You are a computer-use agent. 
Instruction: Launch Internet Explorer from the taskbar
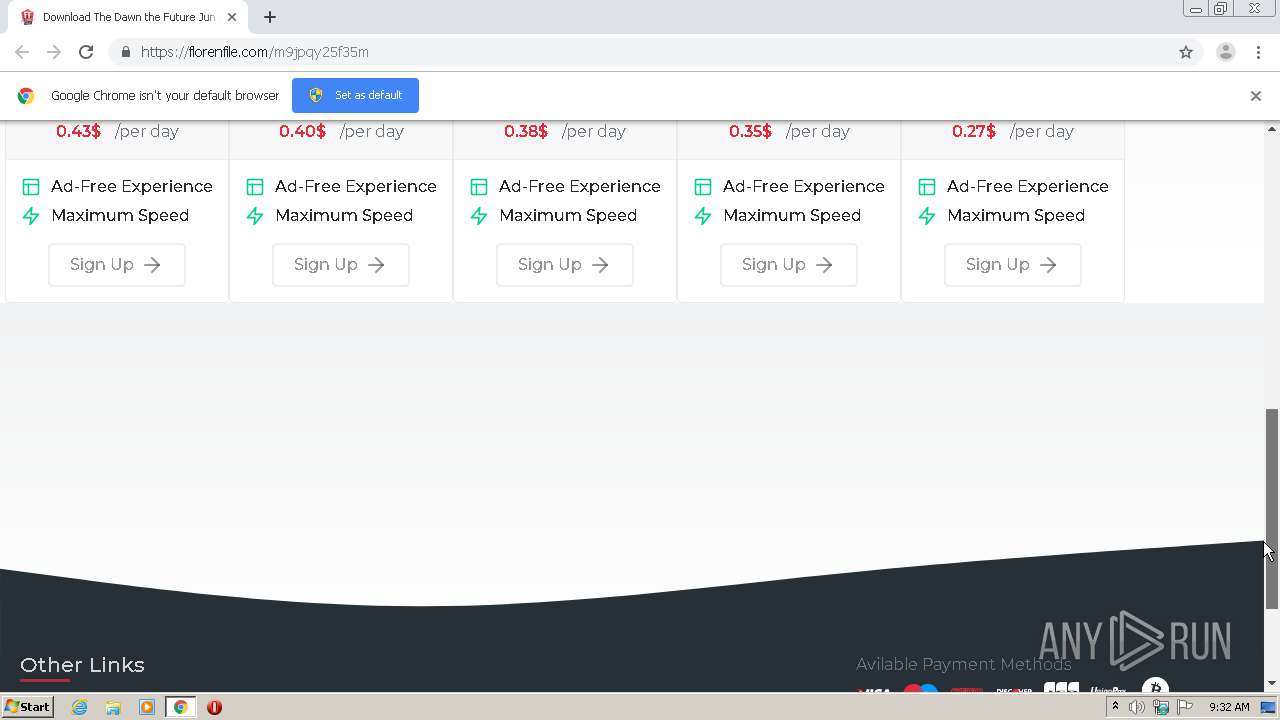point(79,707)
